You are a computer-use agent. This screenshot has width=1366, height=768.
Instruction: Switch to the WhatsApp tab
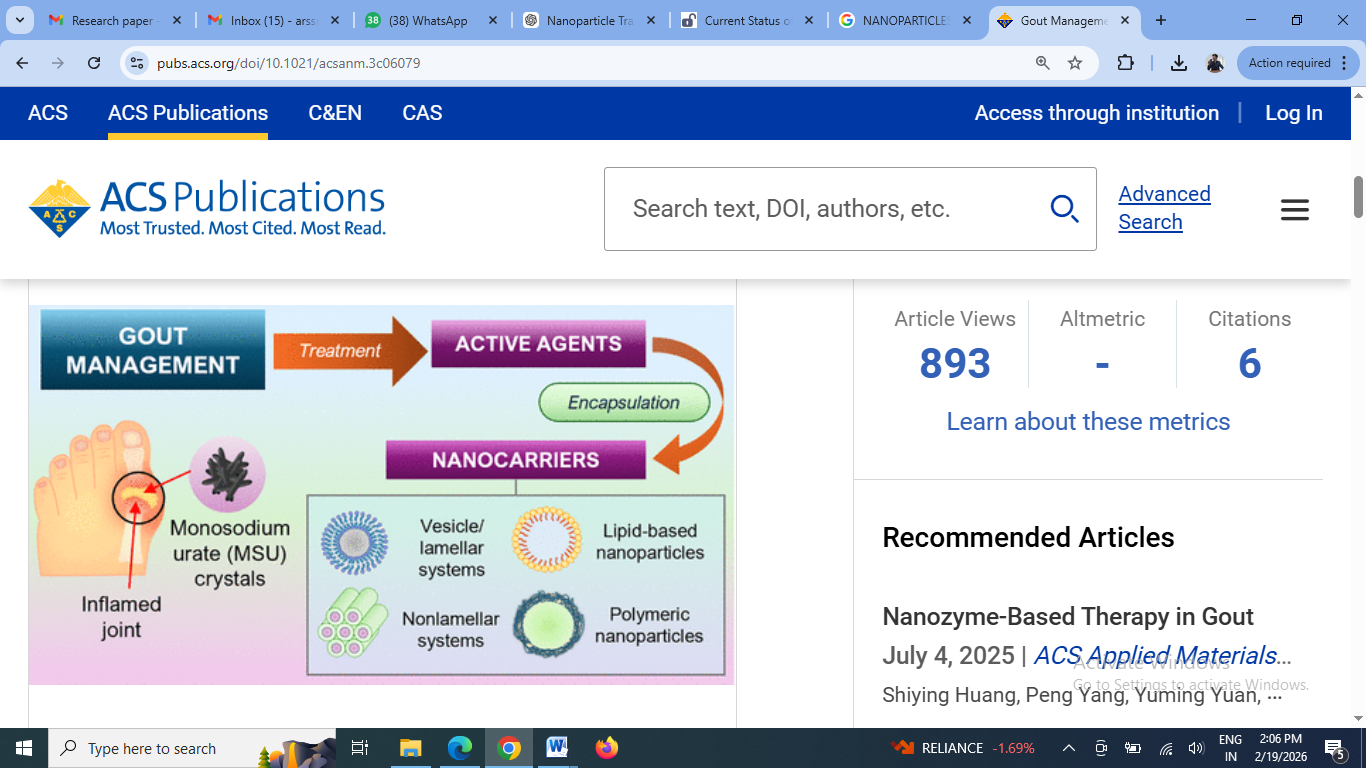coord(420,20)
